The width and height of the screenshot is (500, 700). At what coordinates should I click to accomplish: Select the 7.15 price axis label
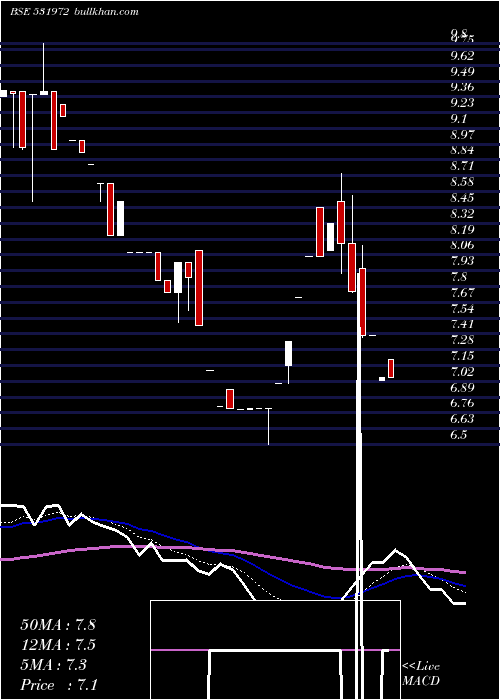pyautogui.click(x=462, y=356)
